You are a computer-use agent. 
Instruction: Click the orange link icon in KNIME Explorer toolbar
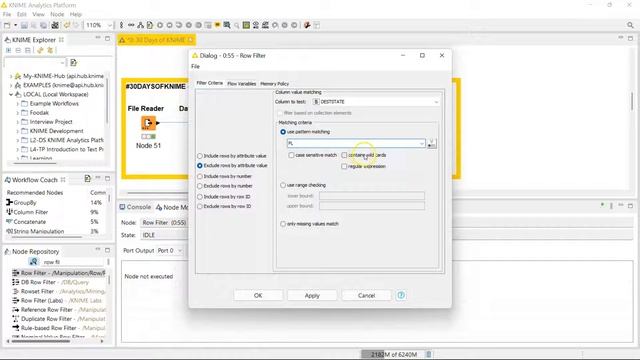[x=40, y=50]
